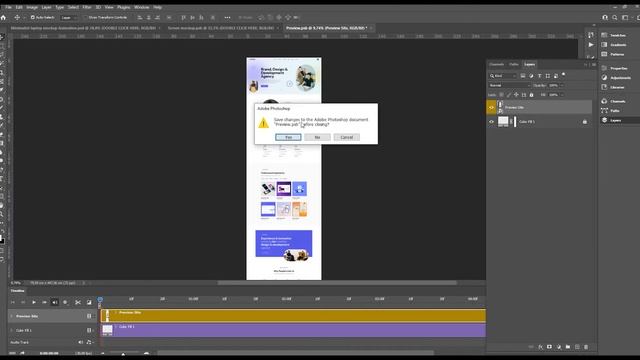640x360 pixels.
Task: Mute the Audio Track
Action: tap(80, 342)
